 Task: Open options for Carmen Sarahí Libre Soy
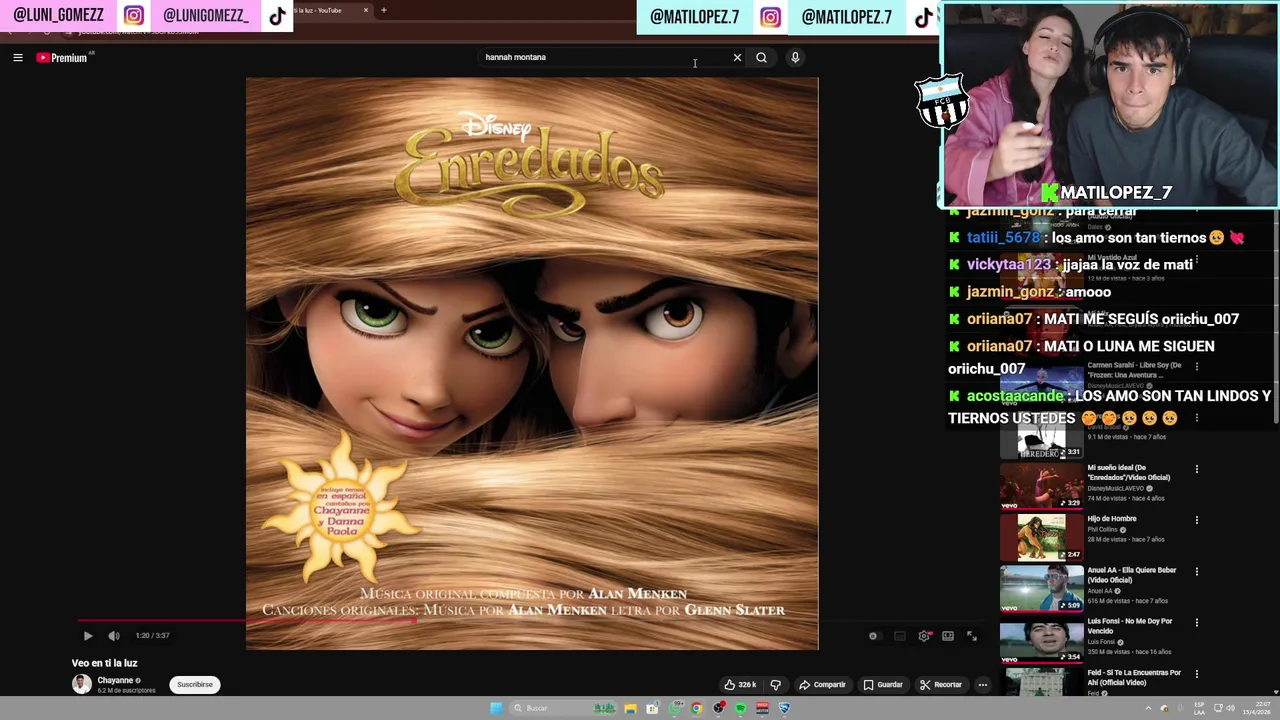click(1196, 366)
